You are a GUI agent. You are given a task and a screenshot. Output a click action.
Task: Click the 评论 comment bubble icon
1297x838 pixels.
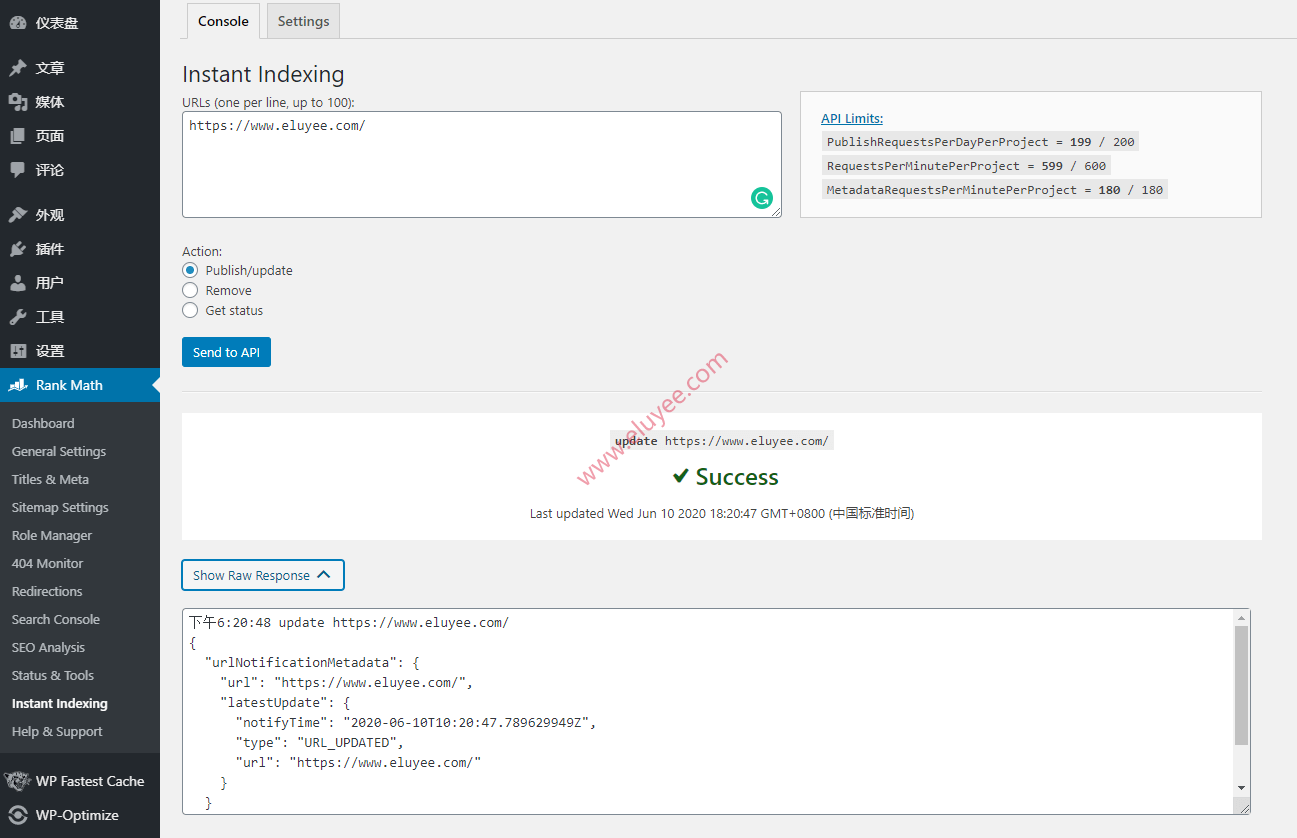pyautogui.click(x=18, y=170)
